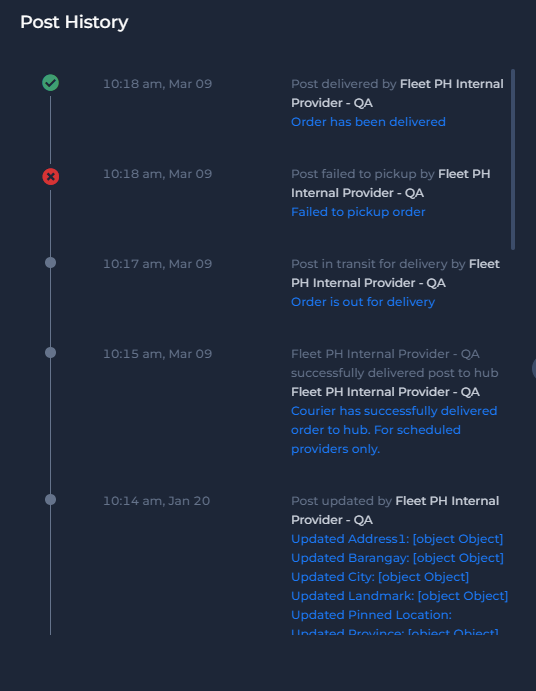Select the Jan 20 post updated timeline dot

[50, 500]
